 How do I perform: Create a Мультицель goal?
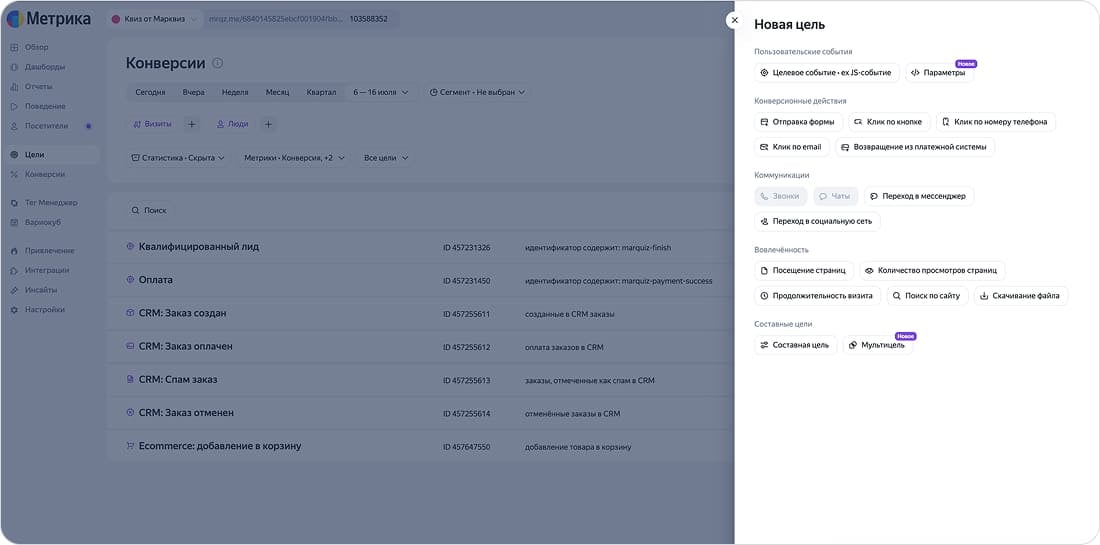878,344
